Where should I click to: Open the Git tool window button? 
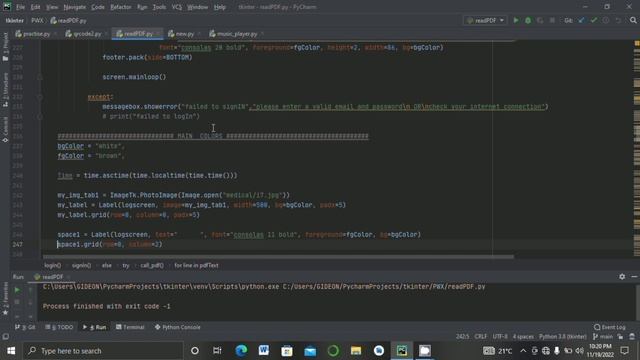click(x=25, y=327)
